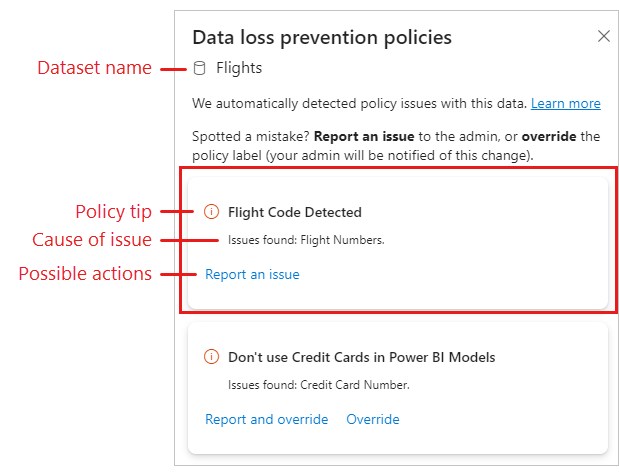Click the Issues found: Flight Numbers text
The height and width of the screenshot is (475, 619).
point(306,240)
